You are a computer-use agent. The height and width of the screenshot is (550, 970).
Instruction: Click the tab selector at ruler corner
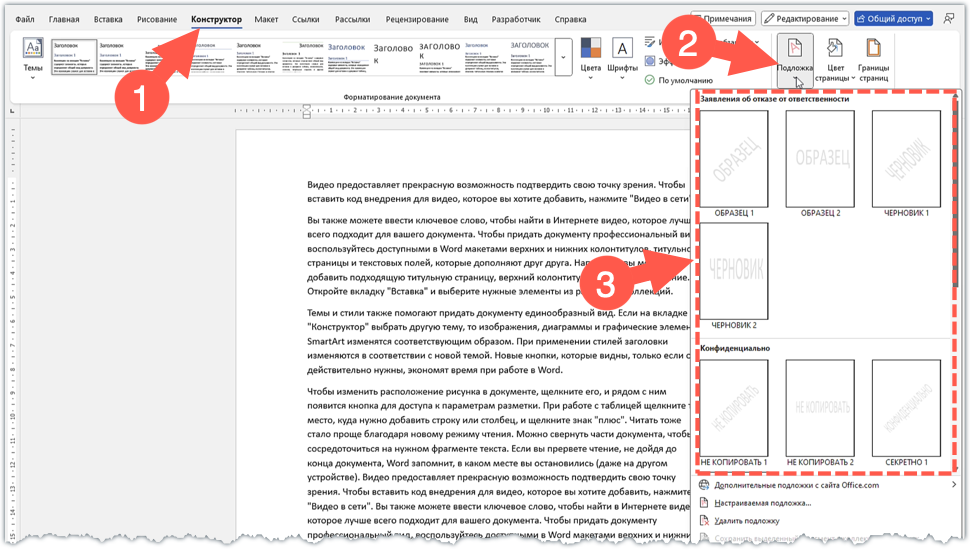12,111
